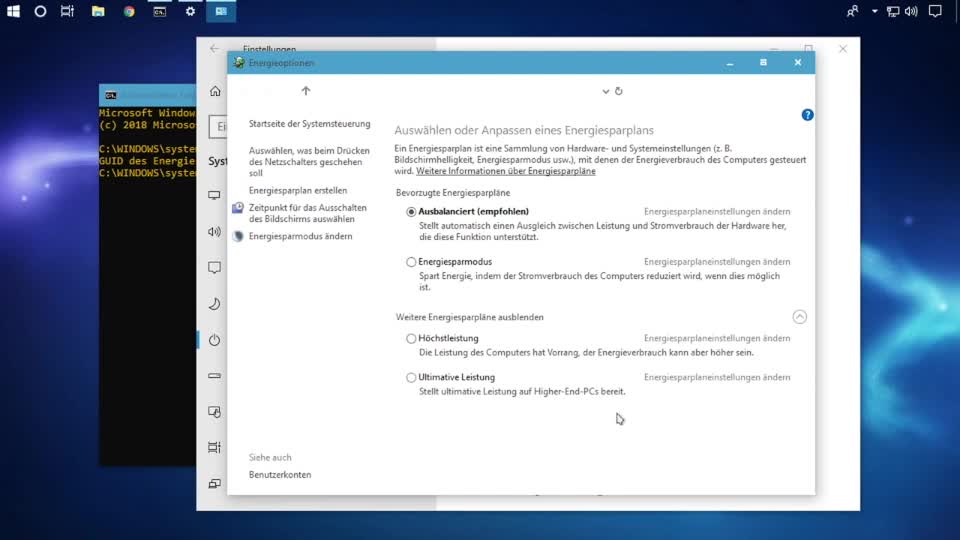Open Benutzerkonten under Siehe auch
This screenshot has height=540, width=960.
coord(280,474)
